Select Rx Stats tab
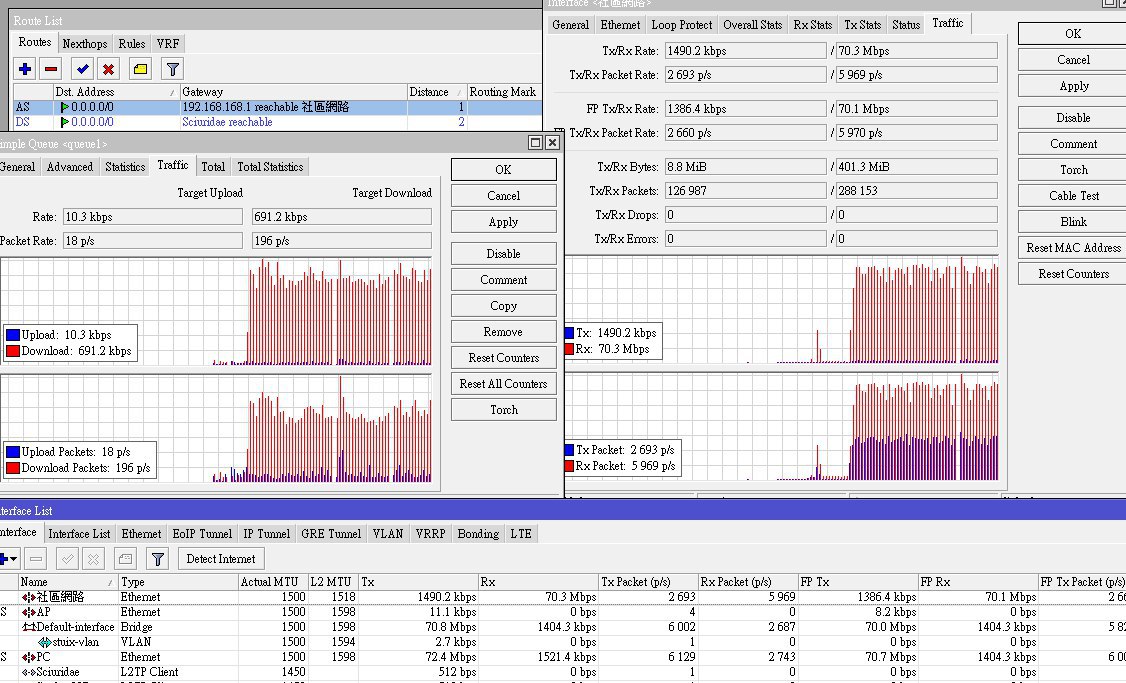The height and width of the screenshot is (683, 1126). pyautogui.click(x=813, y=24)
